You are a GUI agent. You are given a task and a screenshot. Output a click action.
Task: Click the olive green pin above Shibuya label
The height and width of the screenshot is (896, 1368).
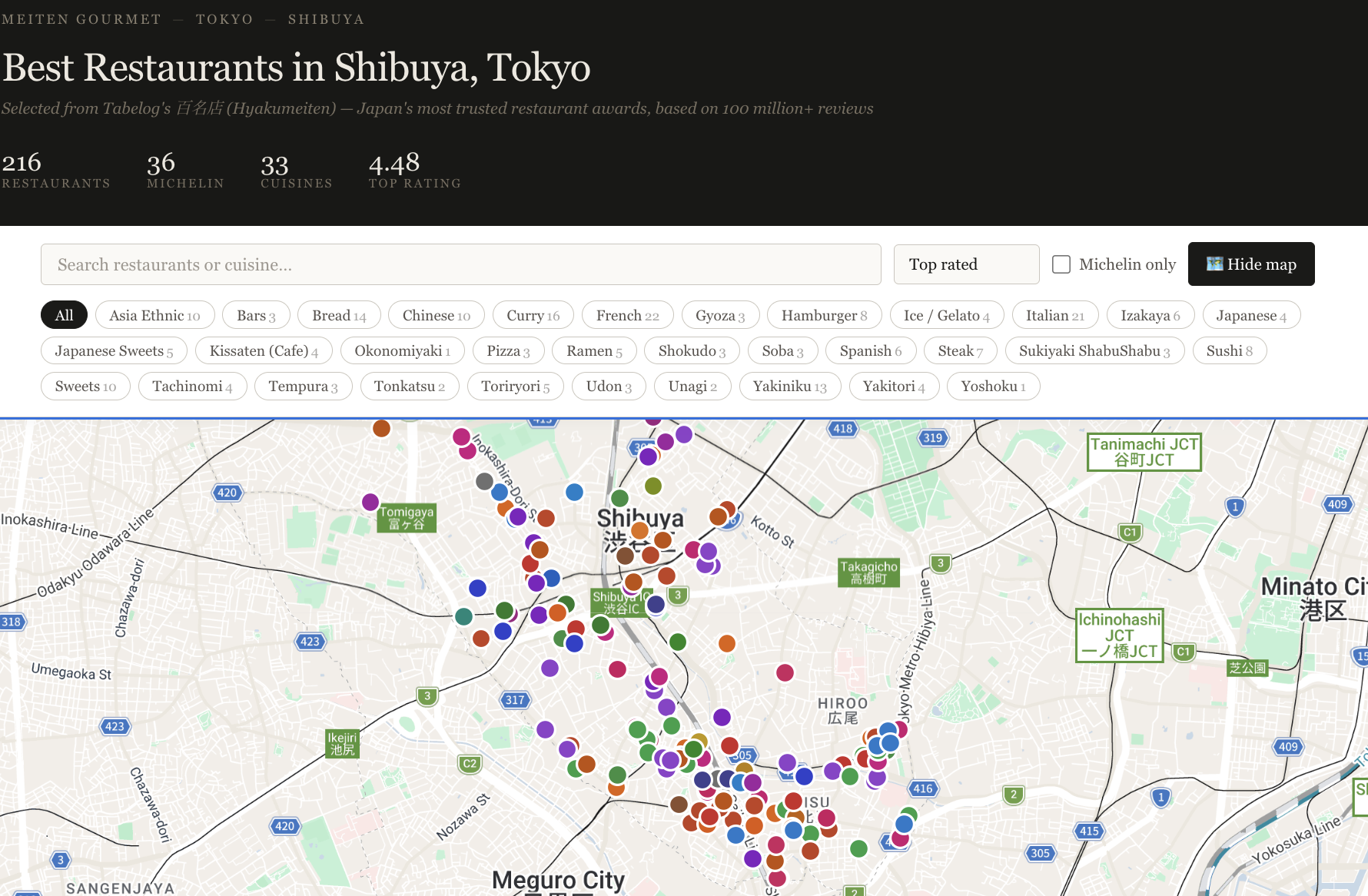(653, 486)
